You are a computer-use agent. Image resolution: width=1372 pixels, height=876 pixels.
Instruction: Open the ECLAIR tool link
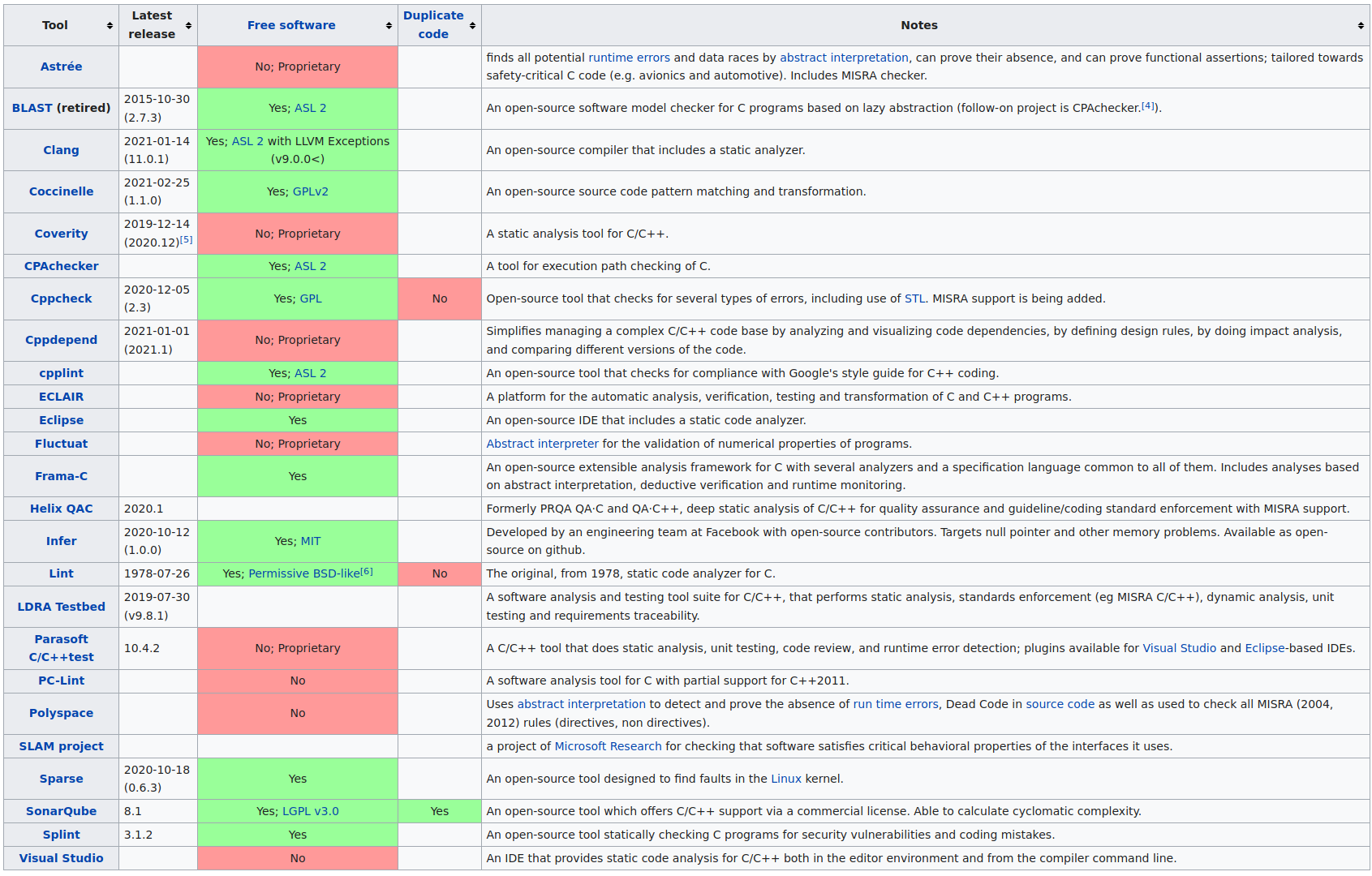click(x=61, y=397)
